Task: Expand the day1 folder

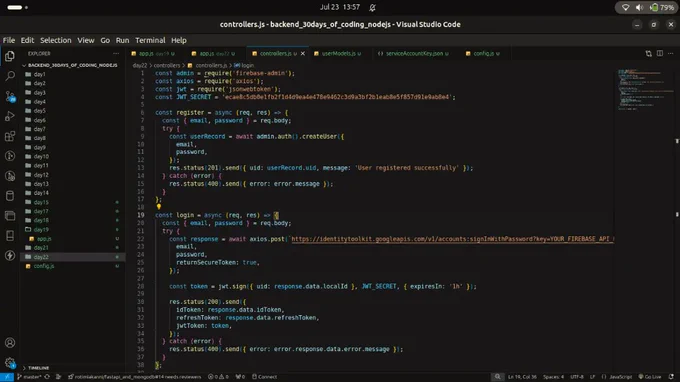Action: [72, 74]
